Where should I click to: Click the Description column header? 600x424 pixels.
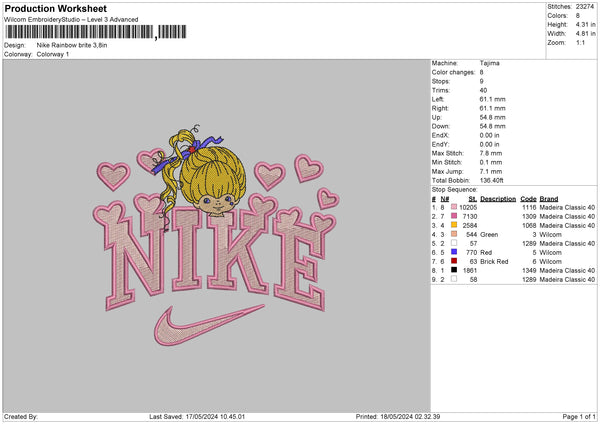pos(498,199)
